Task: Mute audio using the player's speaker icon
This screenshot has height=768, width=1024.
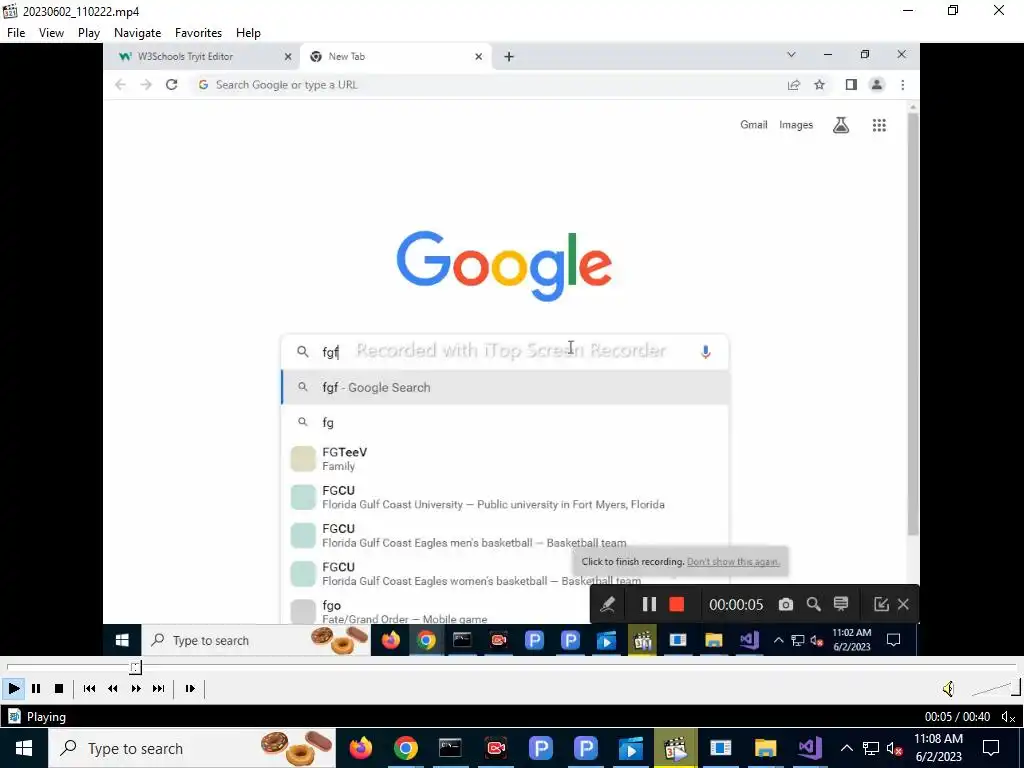Action: (x=948, y=688)
